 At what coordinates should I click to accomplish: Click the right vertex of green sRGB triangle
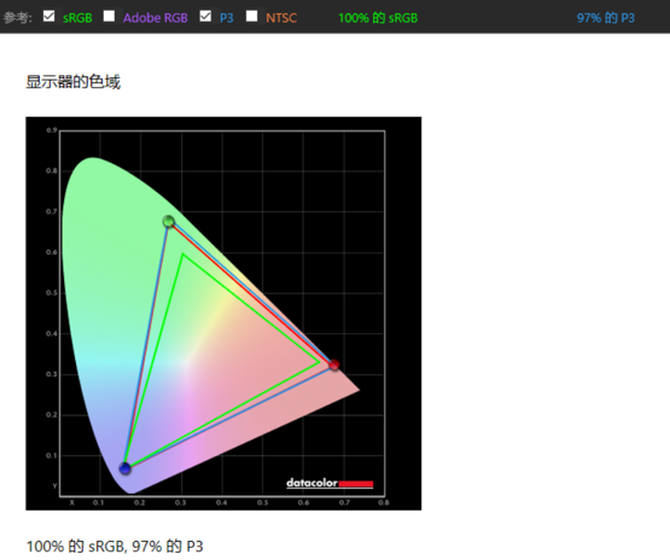click(319, 361)
